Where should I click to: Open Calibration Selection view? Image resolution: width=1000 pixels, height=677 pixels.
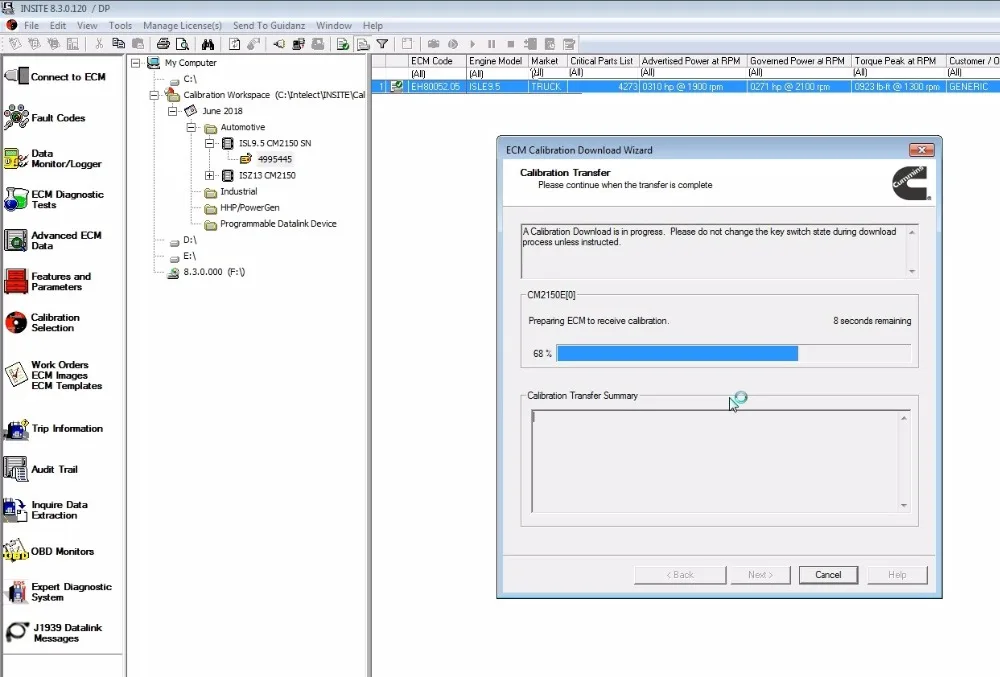click(x=42, y=323)
